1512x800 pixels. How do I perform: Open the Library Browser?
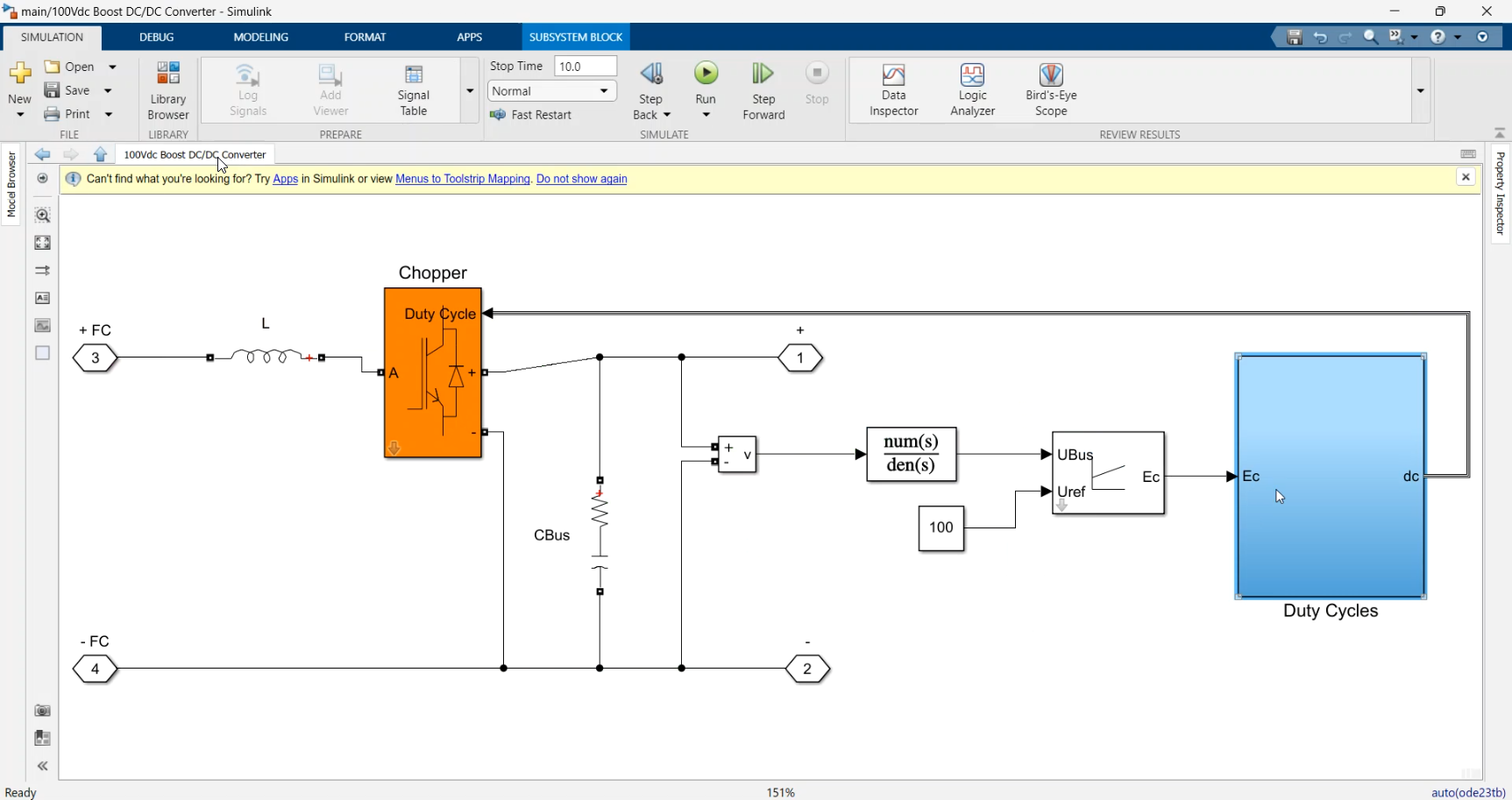click(168, 90)
